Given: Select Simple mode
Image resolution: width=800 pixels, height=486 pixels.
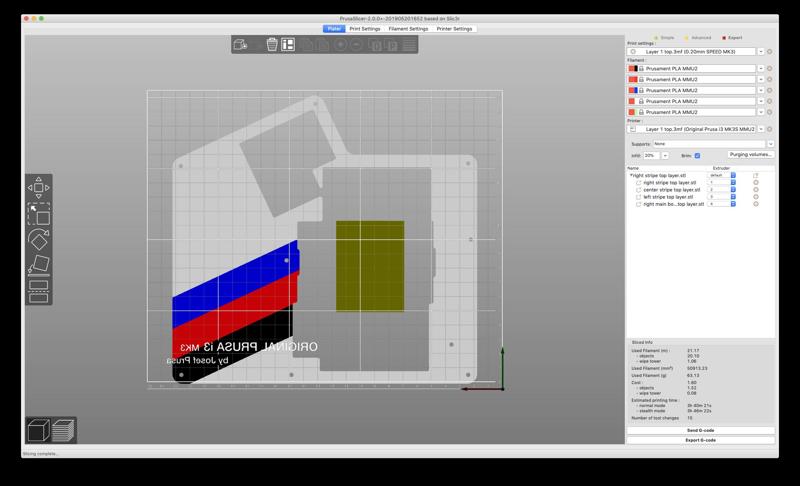Looking at the screenshot, I should 664,38.
